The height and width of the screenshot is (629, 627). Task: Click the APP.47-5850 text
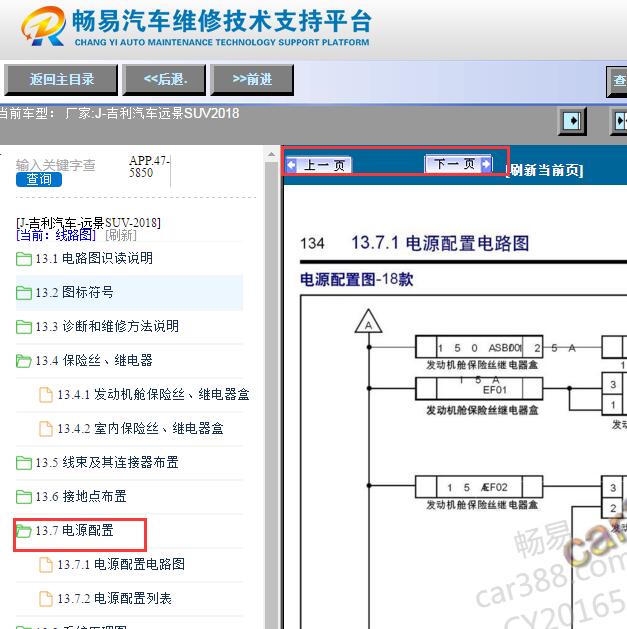point(149,167)
